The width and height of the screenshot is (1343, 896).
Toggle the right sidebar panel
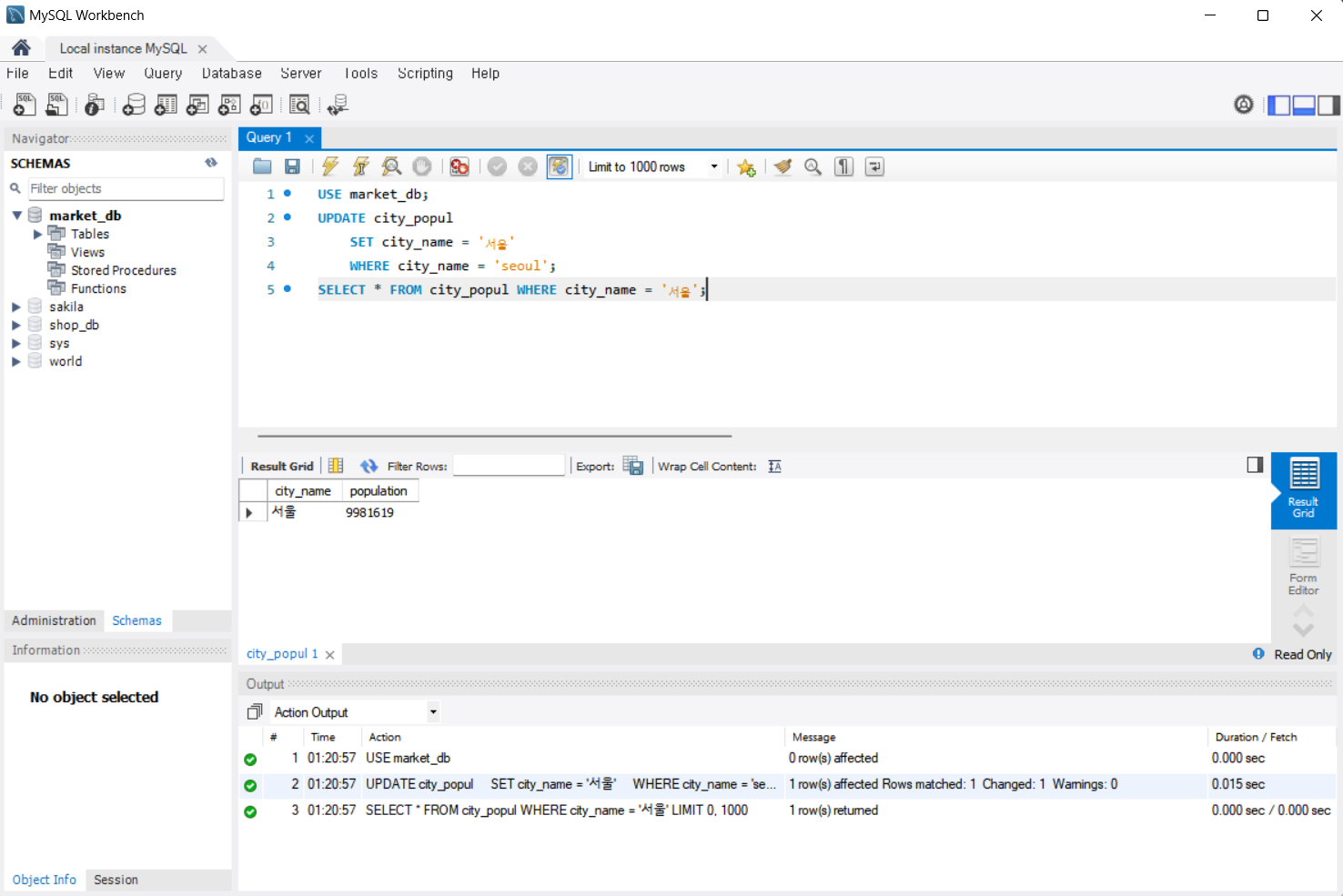click(1328, 106)
